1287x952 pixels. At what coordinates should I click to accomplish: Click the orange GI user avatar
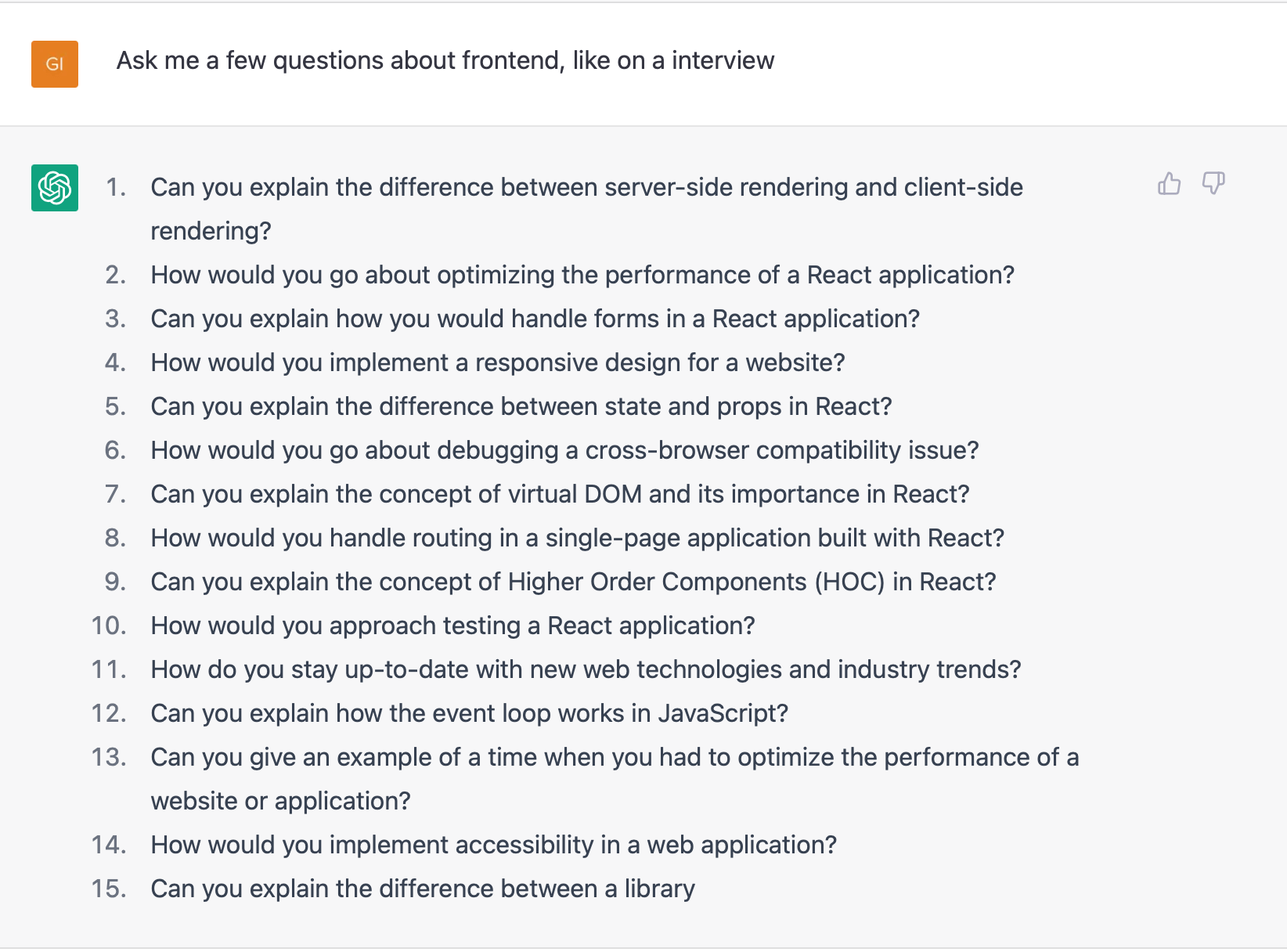point(55,64)
